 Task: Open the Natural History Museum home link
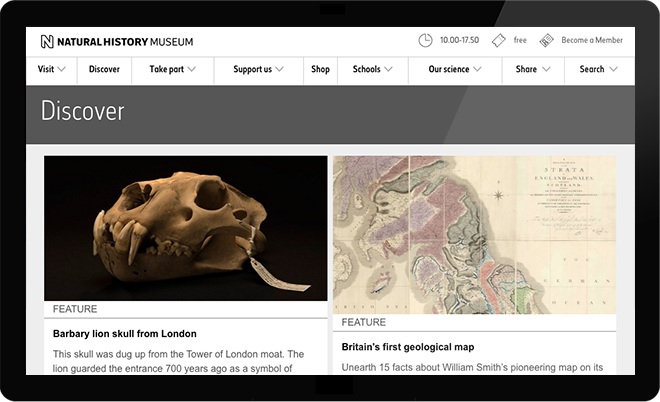117,42
